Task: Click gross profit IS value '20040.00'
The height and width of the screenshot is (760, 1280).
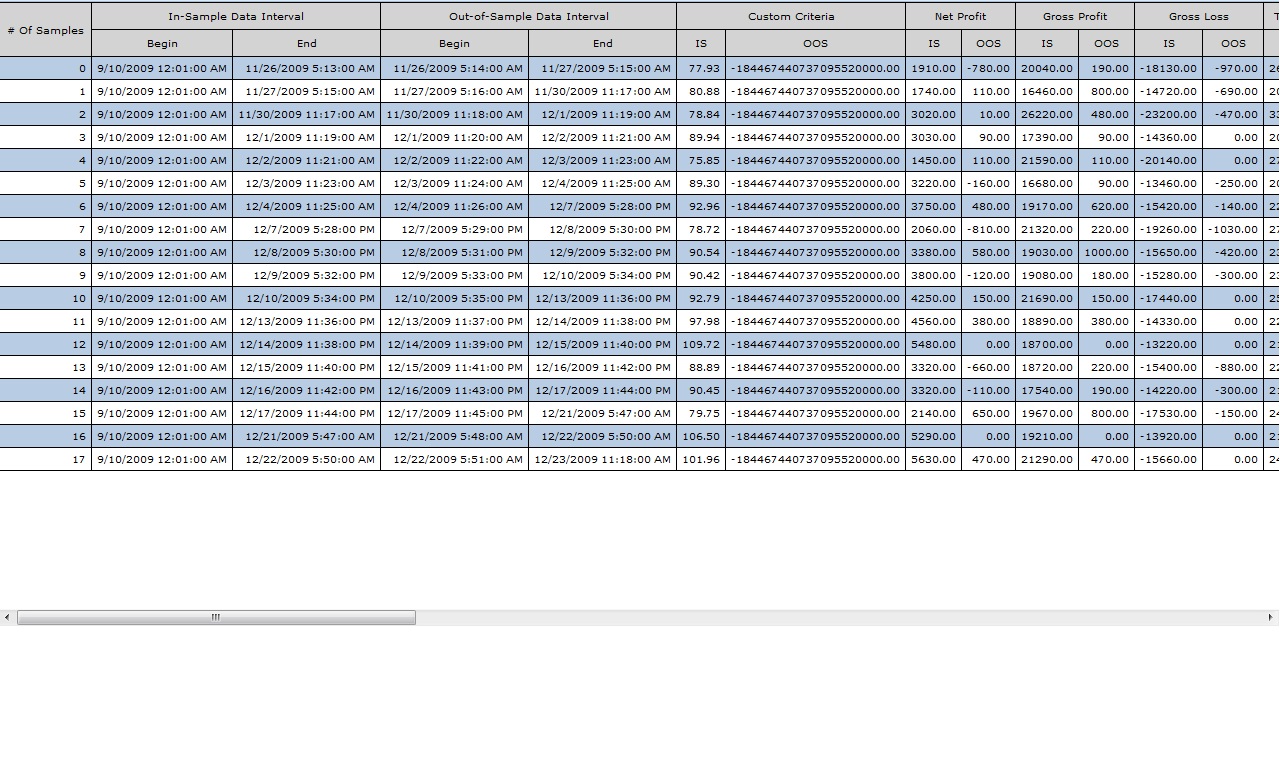Action: pos(1047,68)
